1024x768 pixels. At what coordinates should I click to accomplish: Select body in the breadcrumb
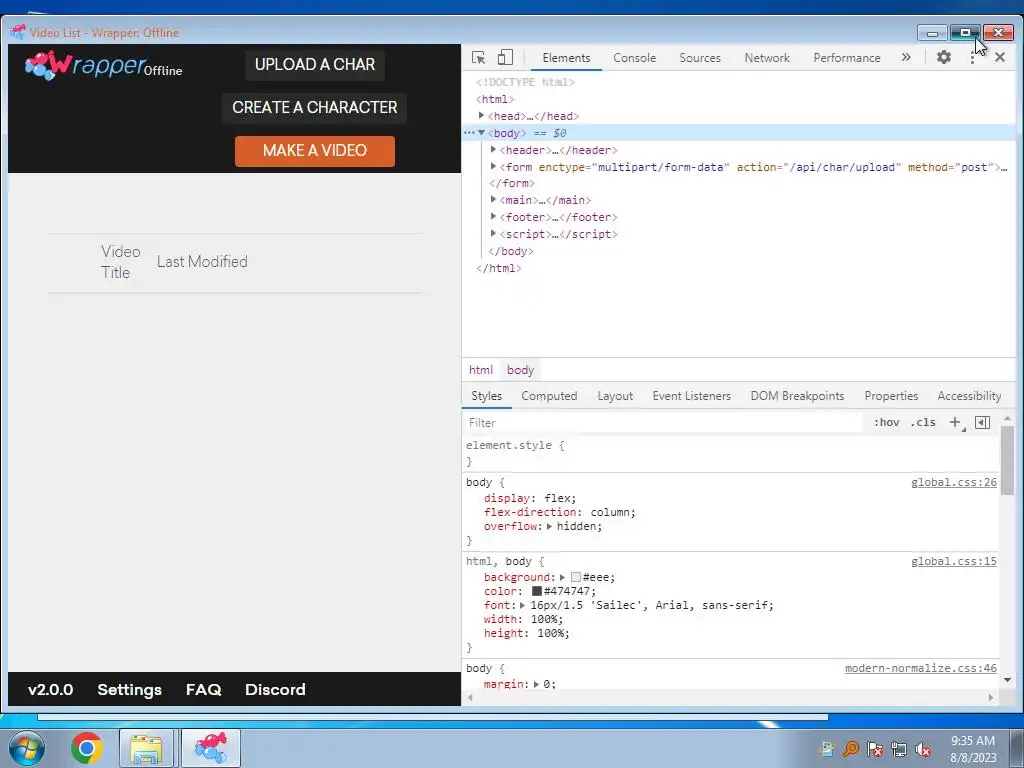[520, 370]
